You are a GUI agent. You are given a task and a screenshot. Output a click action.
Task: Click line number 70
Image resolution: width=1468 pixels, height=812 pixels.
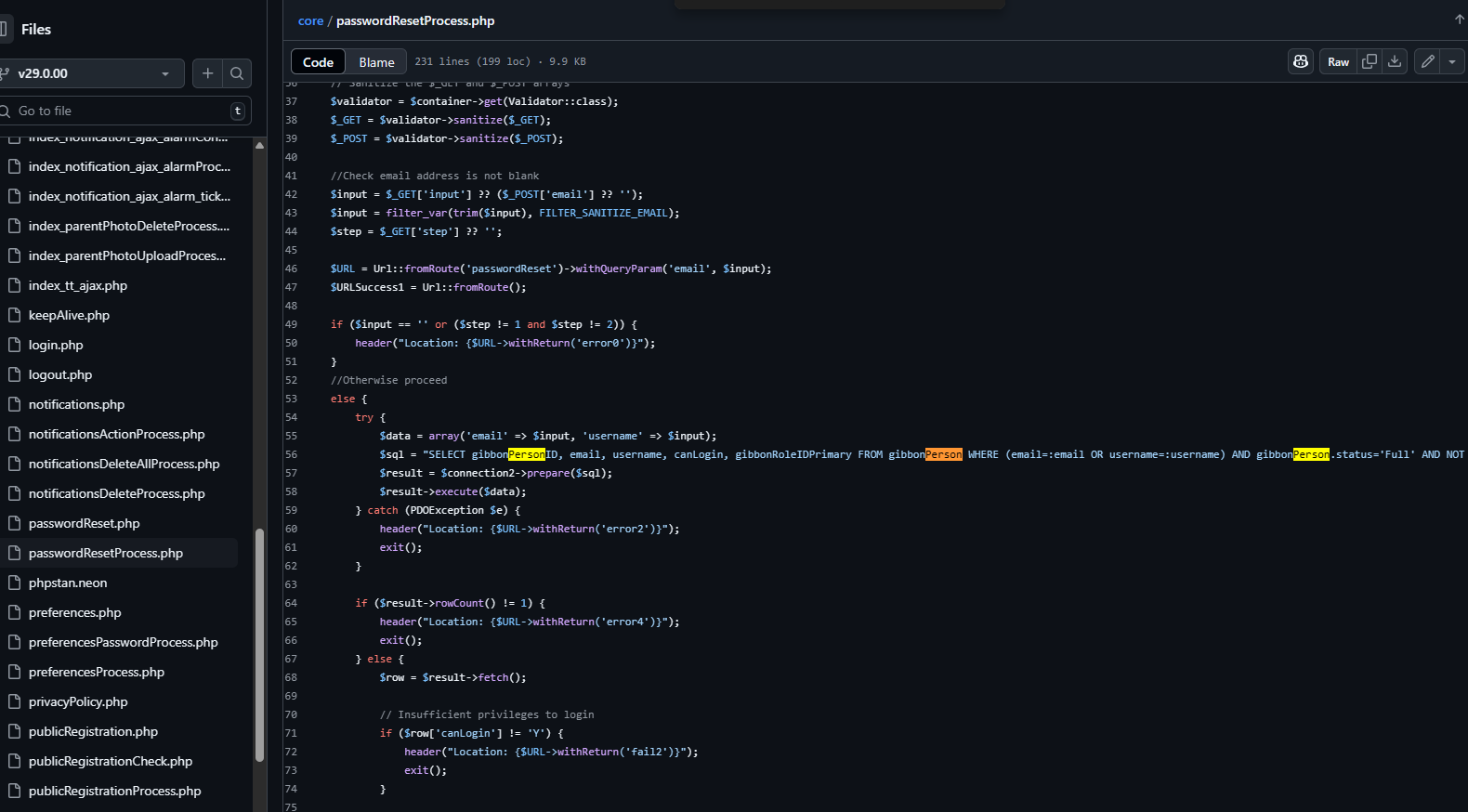[292, 714]
